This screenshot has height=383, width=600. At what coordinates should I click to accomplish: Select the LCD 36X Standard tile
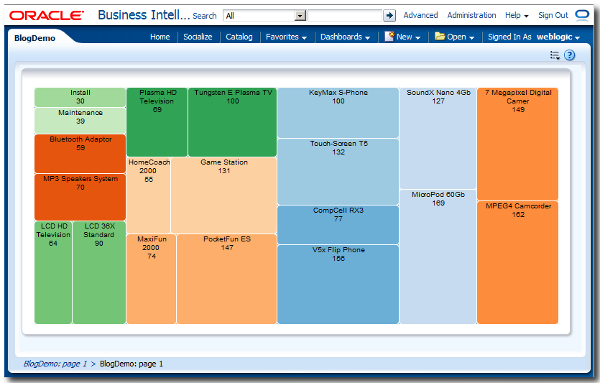(99, 272)
